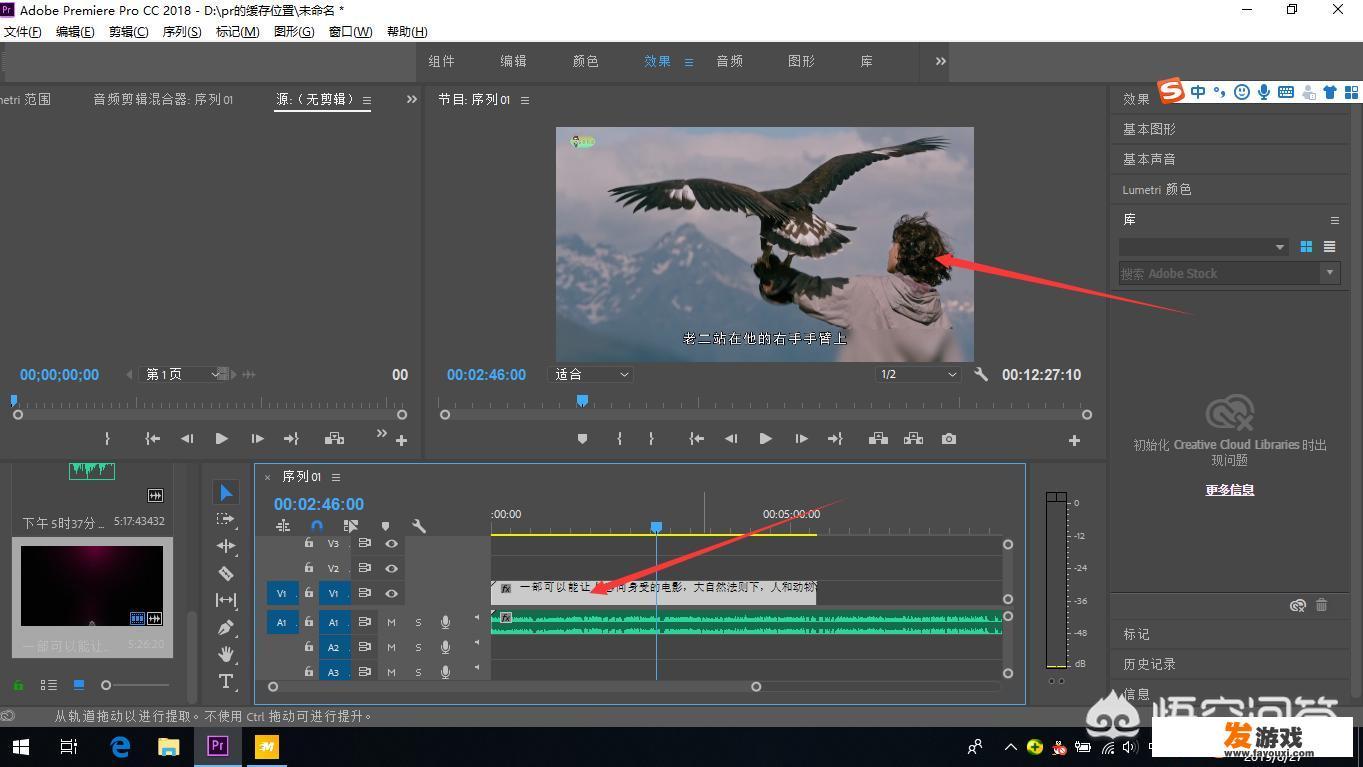The image size is (1363, 767).
Task: Expand hidden source panel tabs chevron
Action: pyautogui.click(x=411, y=99)
